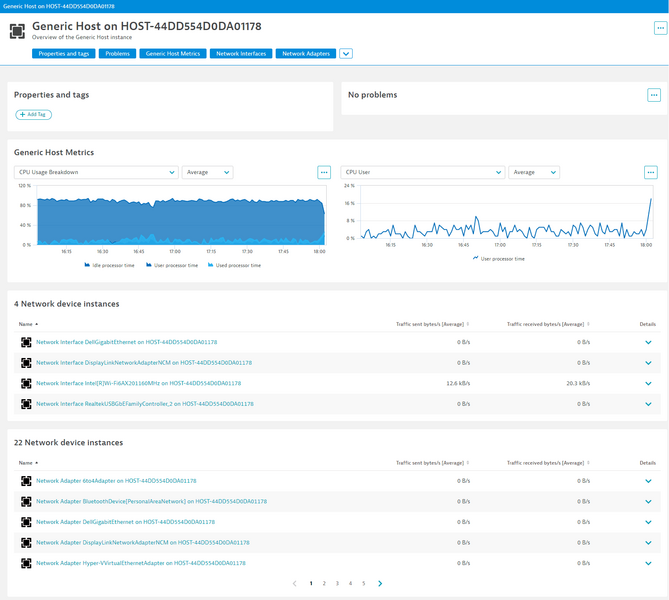Go to next page using pagination arrow

pos(380,583)
